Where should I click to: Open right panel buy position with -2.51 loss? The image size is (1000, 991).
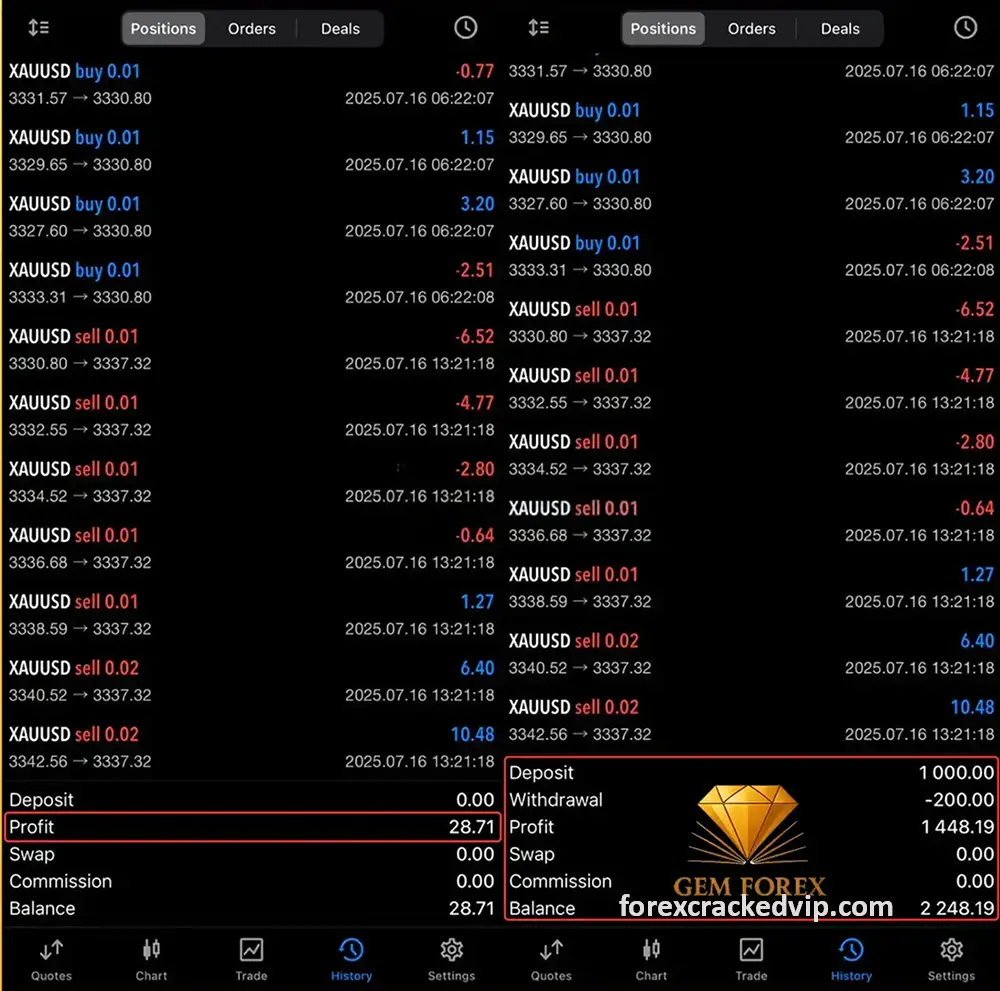(751, 256)
